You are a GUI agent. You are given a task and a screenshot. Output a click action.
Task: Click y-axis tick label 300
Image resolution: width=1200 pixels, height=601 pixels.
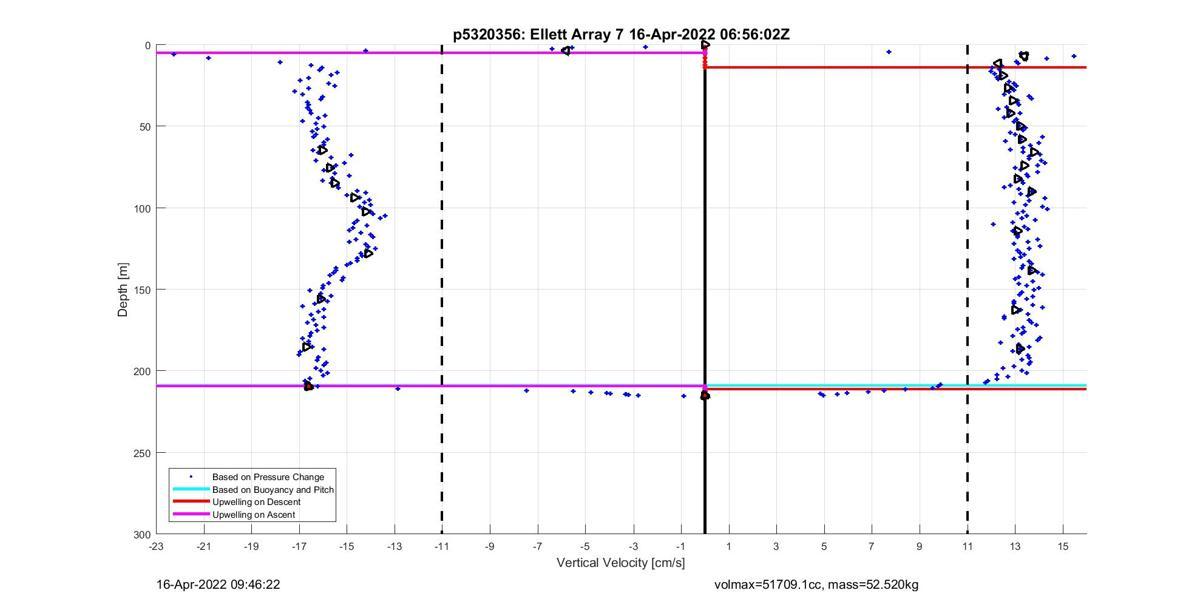click(141, 535)
